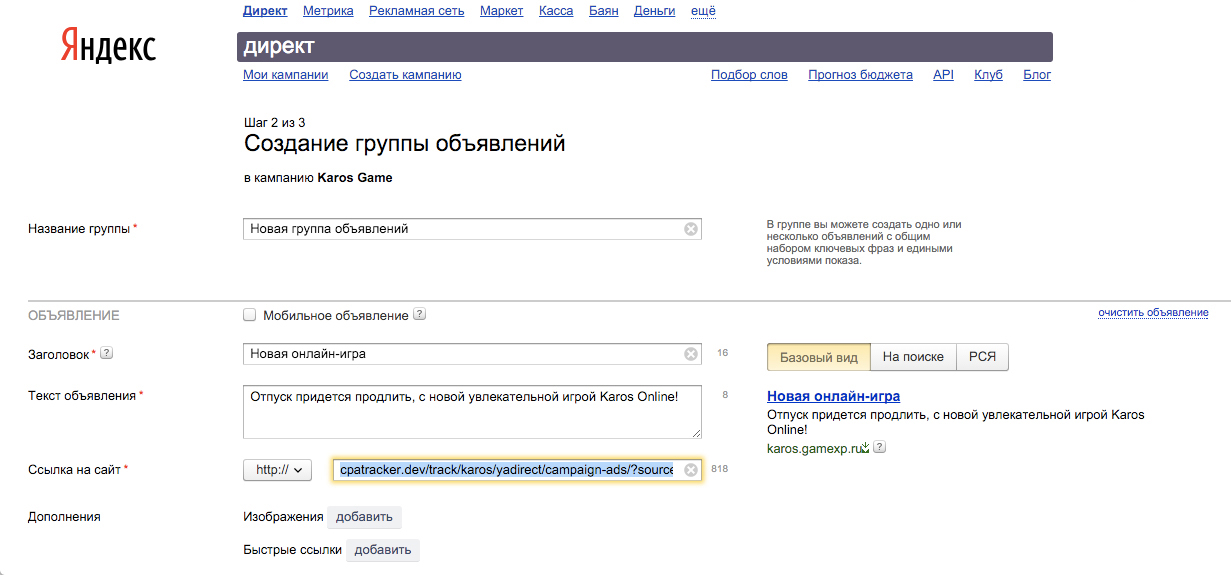This screenshot has width=1231, height=575.
Task: Click добавить button for Изображения
Action: click(x=364, y=517)
